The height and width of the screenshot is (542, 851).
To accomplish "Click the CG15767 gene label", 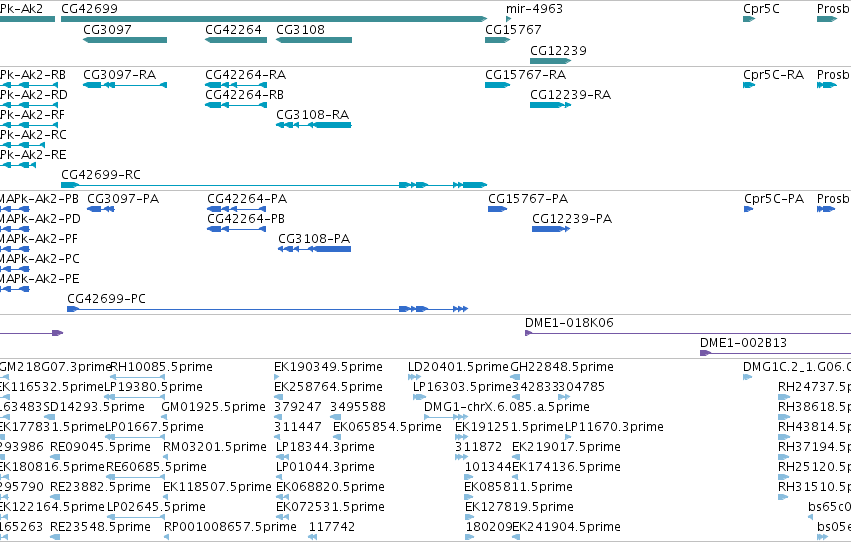I will tap(513, 30).
